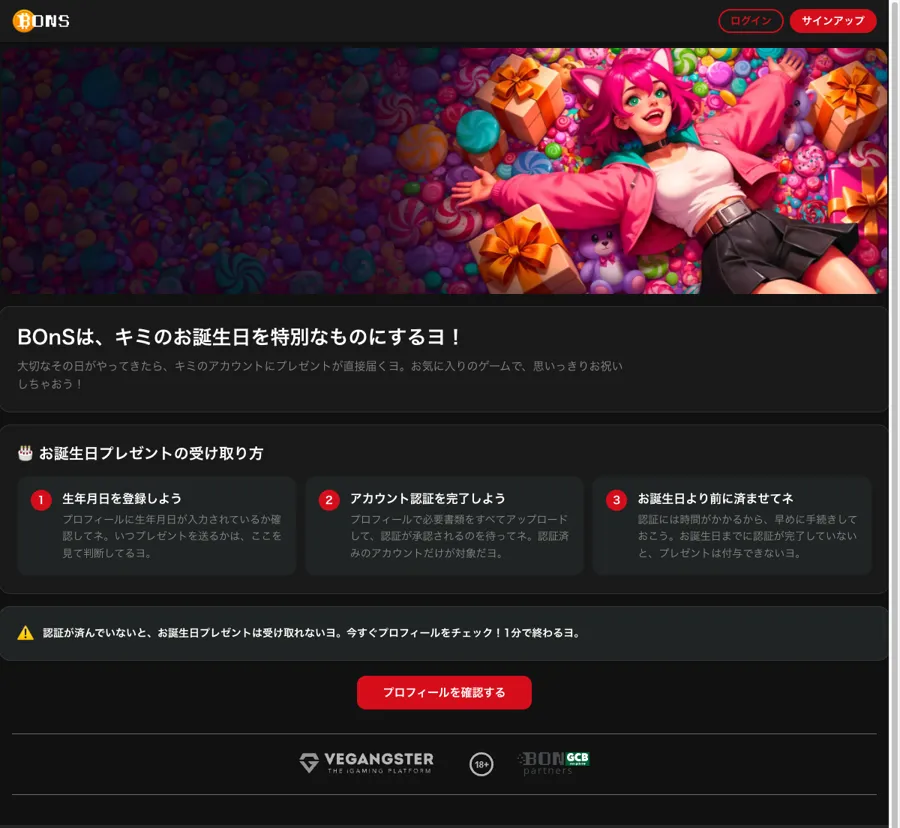Click the red step 3 circle

pyautogui.click(x=616, y=500)
